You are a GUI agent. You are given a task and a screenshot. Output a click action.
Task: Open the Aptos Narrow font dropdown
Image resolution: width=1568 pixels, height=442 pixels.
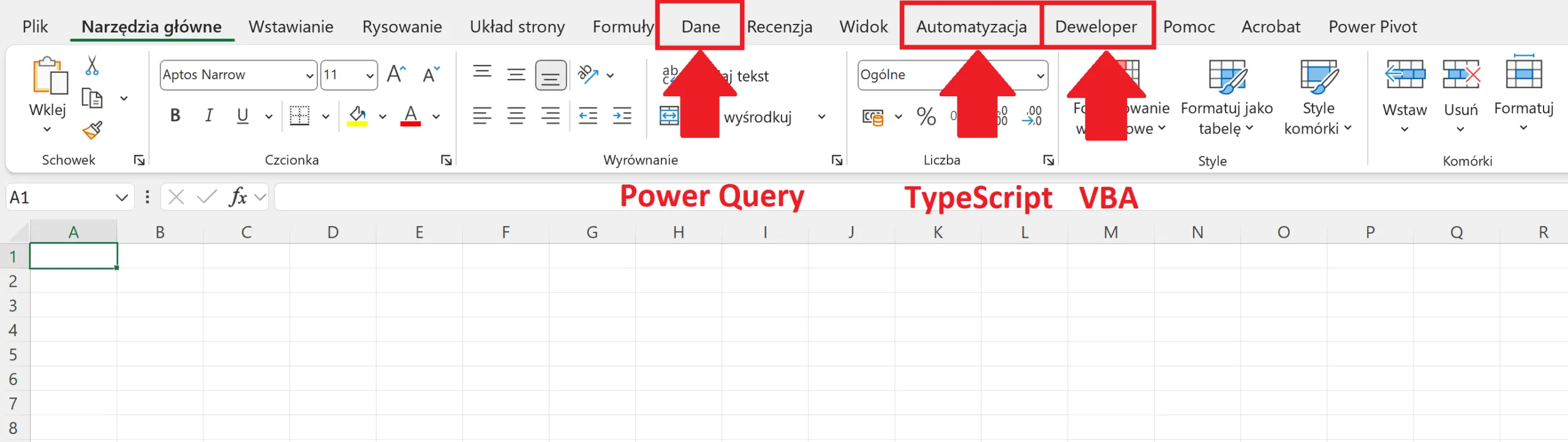pos(309,75)
